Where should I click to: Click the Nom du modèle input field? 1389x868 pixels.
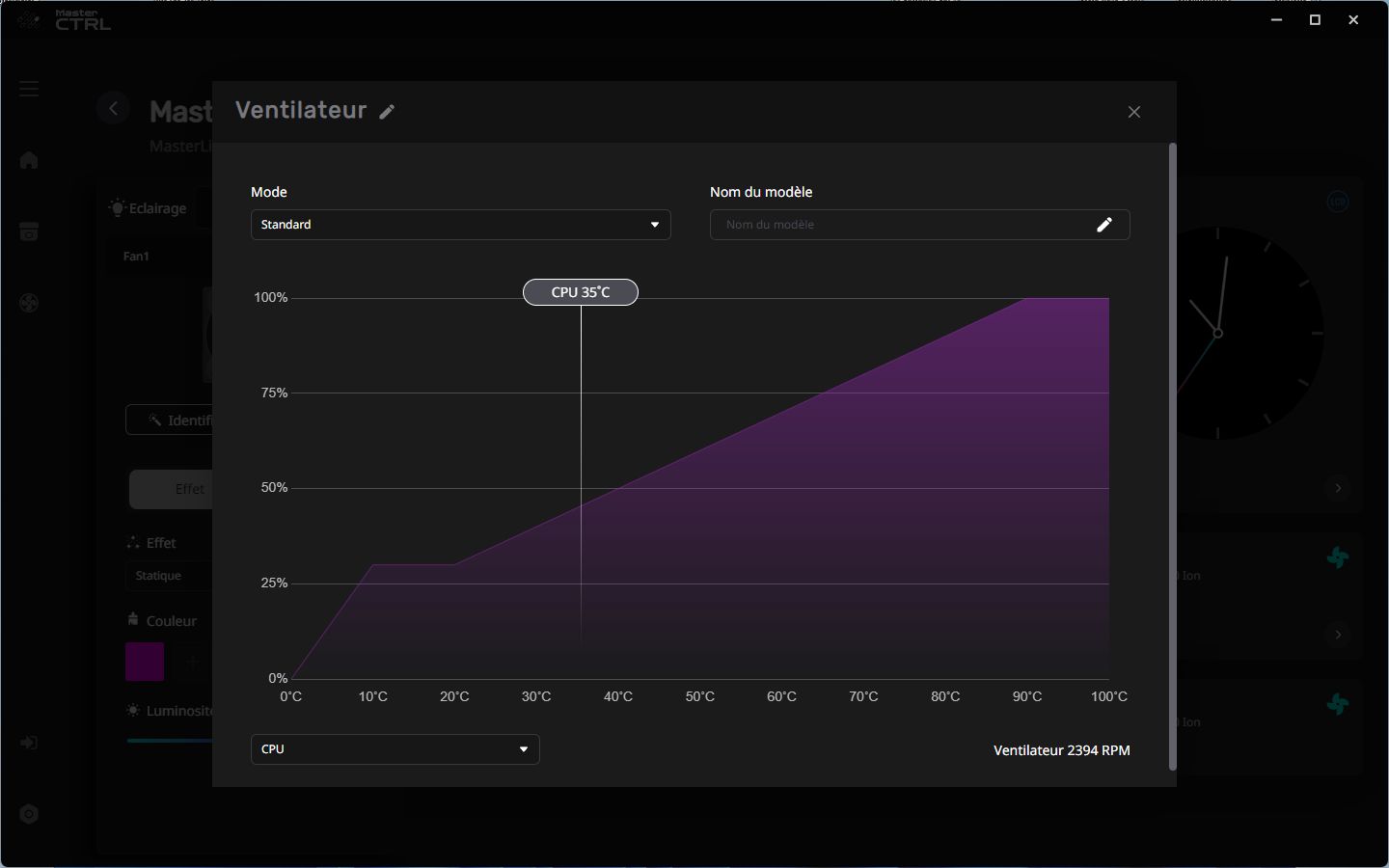pyautogui.click(x=920, y=225)
